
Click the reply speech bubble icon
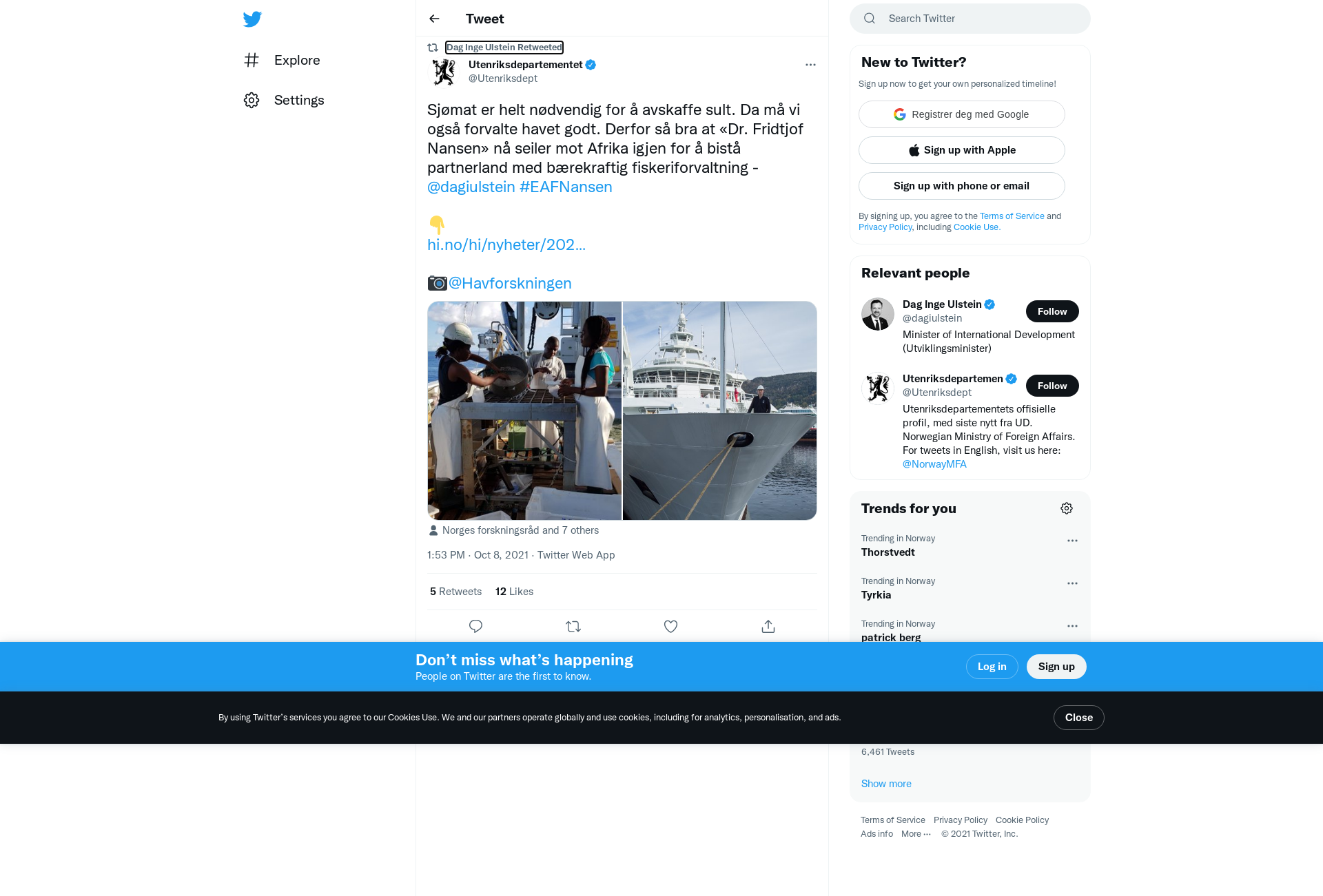pyautogui.click(x=475, y=626)
